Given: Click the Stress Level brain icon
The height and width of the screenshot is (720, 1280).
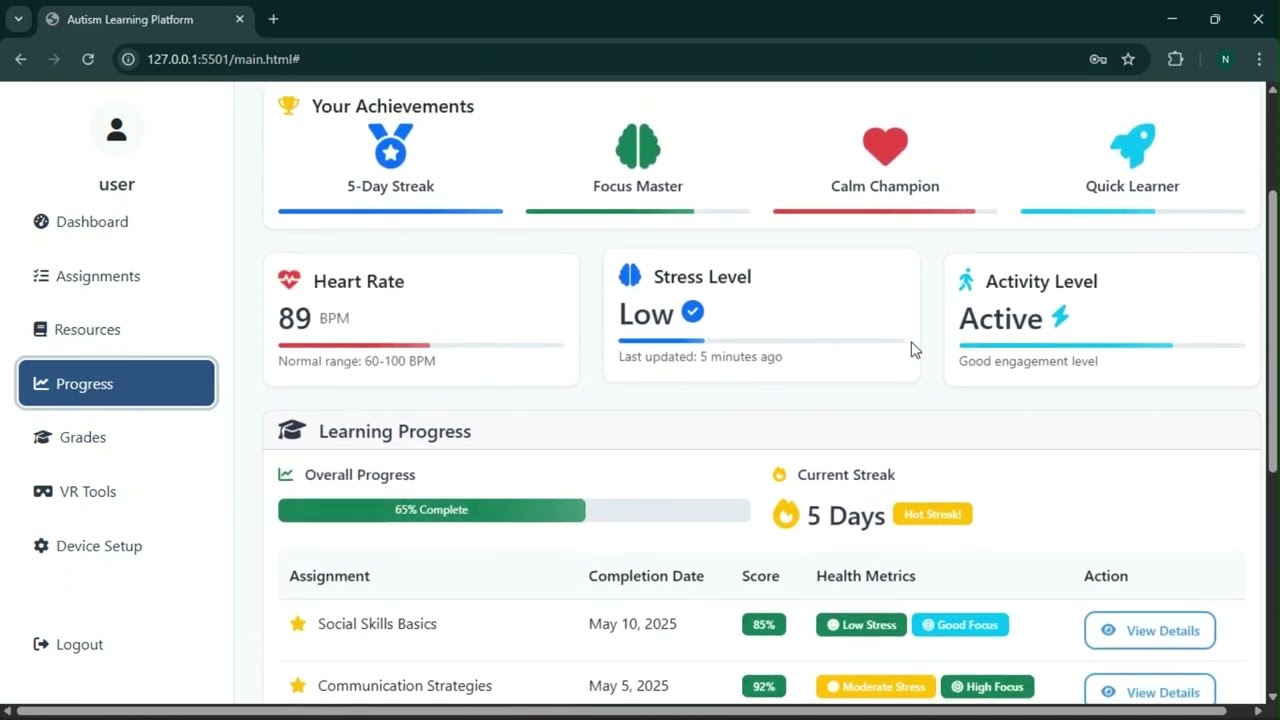Looking at the screenshot, I should [x=630, y=275].
